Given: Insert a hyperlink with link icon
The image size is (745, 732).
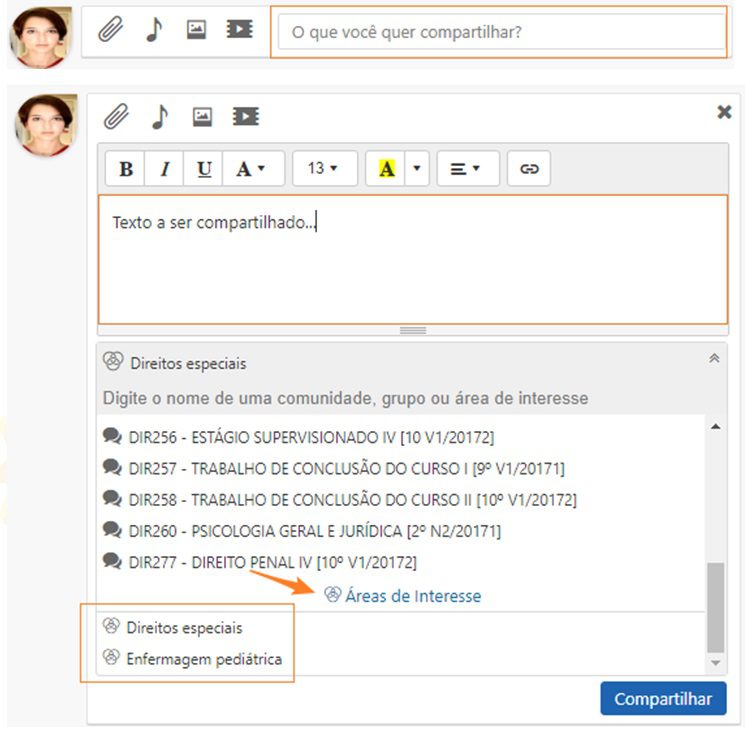Looking at the screenshot, I should coord(529,169).
